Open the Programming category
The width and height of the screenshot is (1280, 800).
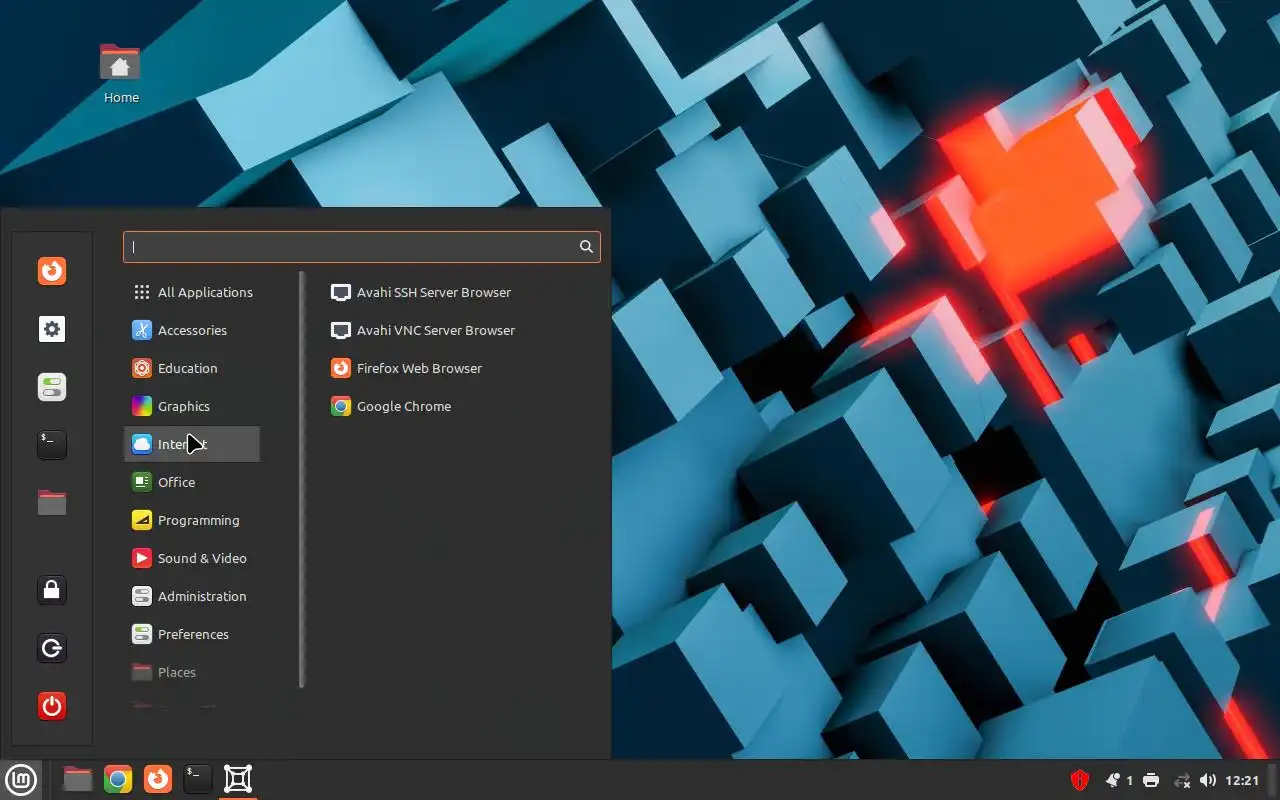coord(192,520)
